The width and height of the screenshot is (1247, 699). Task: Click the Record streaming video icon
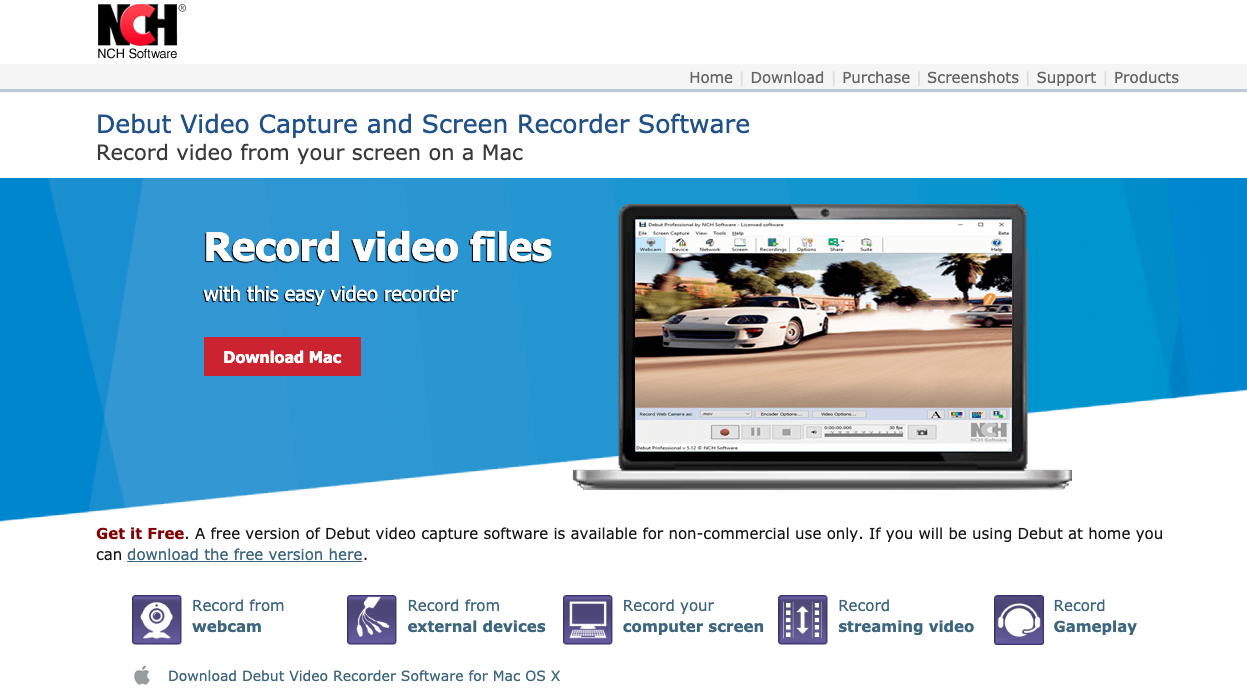point(803,619)
